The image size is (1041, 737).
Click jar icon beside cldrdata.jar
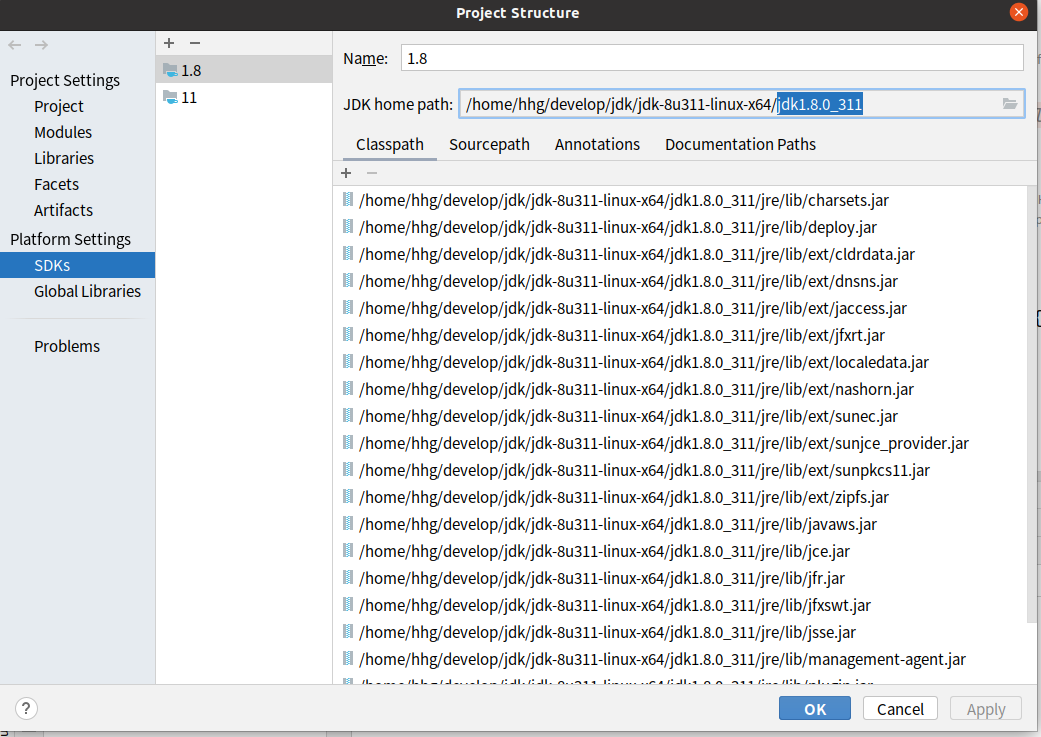(x=348, y=254)
